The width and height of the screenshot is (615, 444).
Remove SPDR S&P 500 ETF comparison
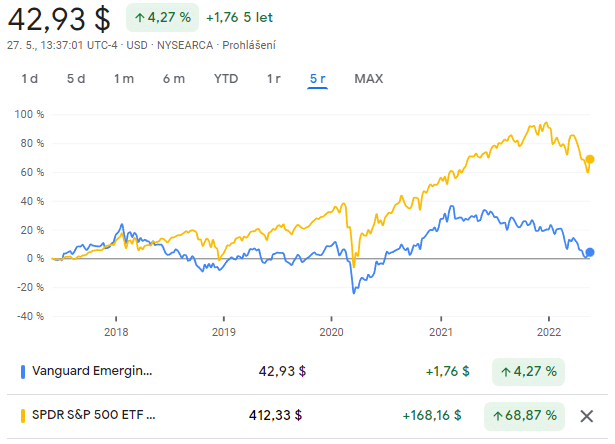(x=587, y=415)
